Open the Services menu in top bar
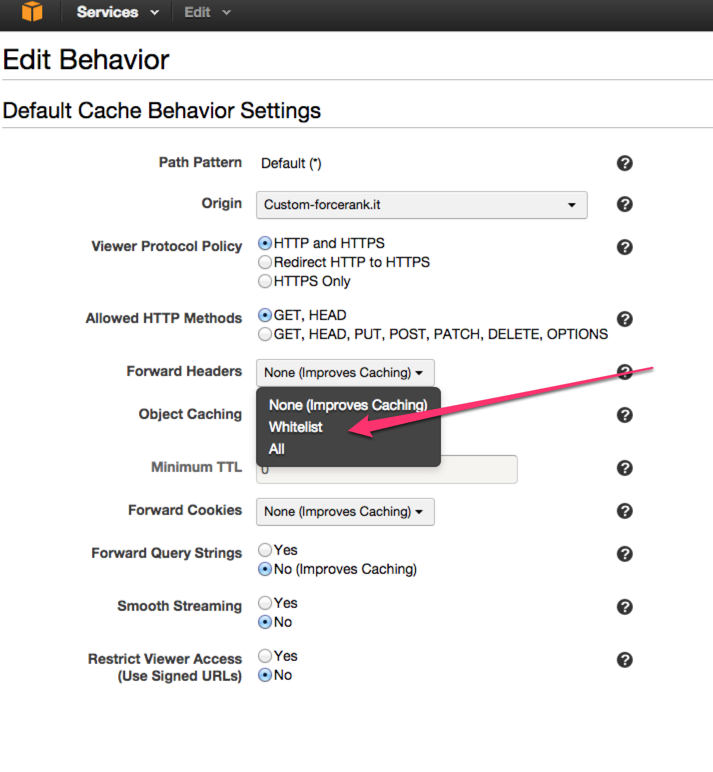 (x=118, y=12)
